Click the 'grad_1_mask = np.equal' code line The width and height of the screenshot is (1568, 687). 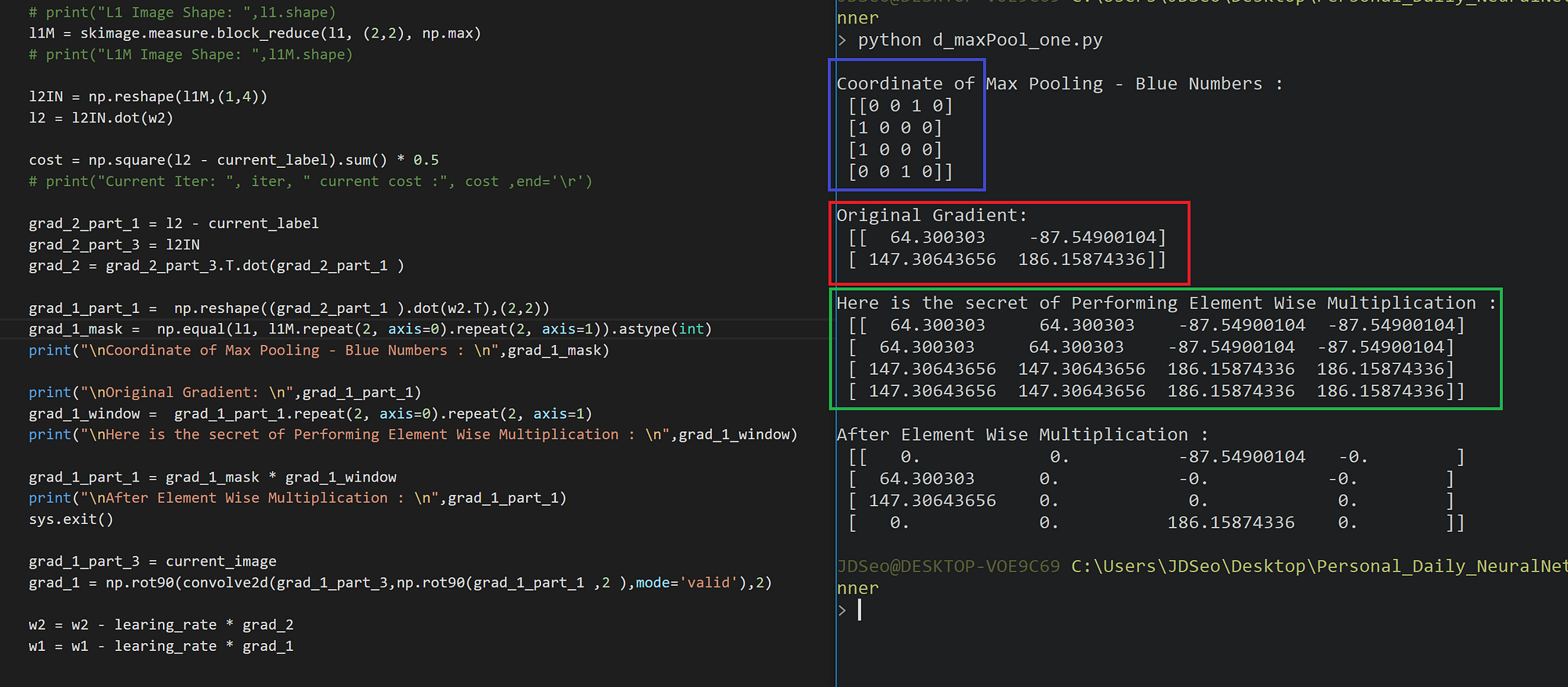370,329
